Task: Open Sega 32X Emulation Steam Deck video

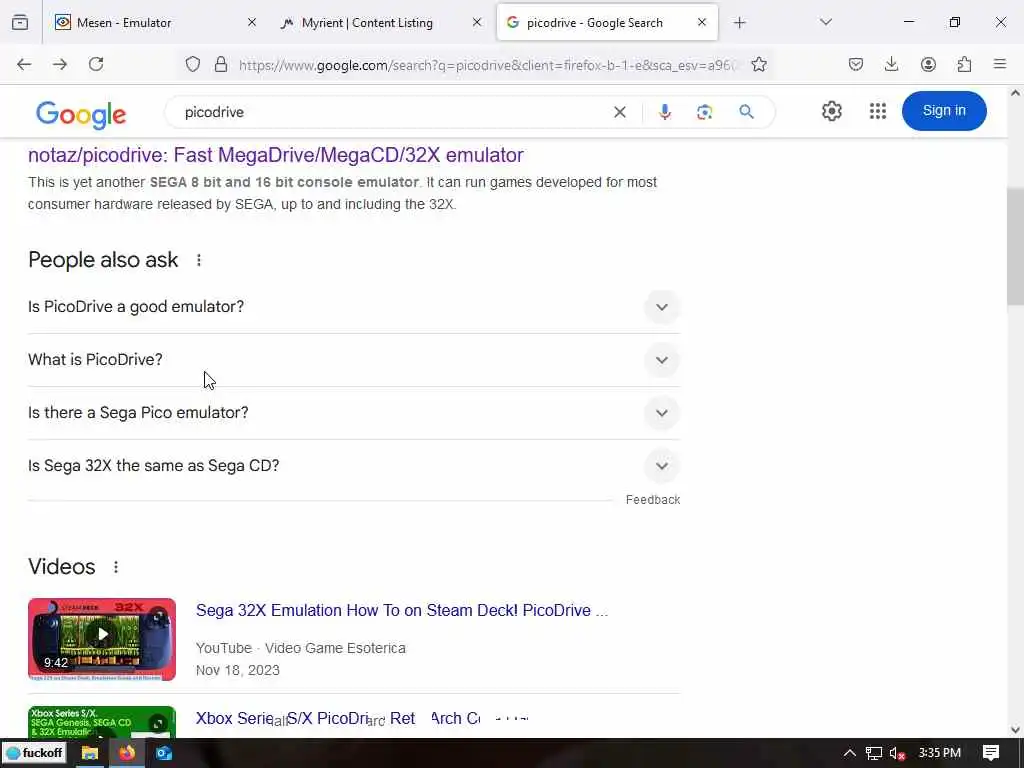Action: coord(402,611)
